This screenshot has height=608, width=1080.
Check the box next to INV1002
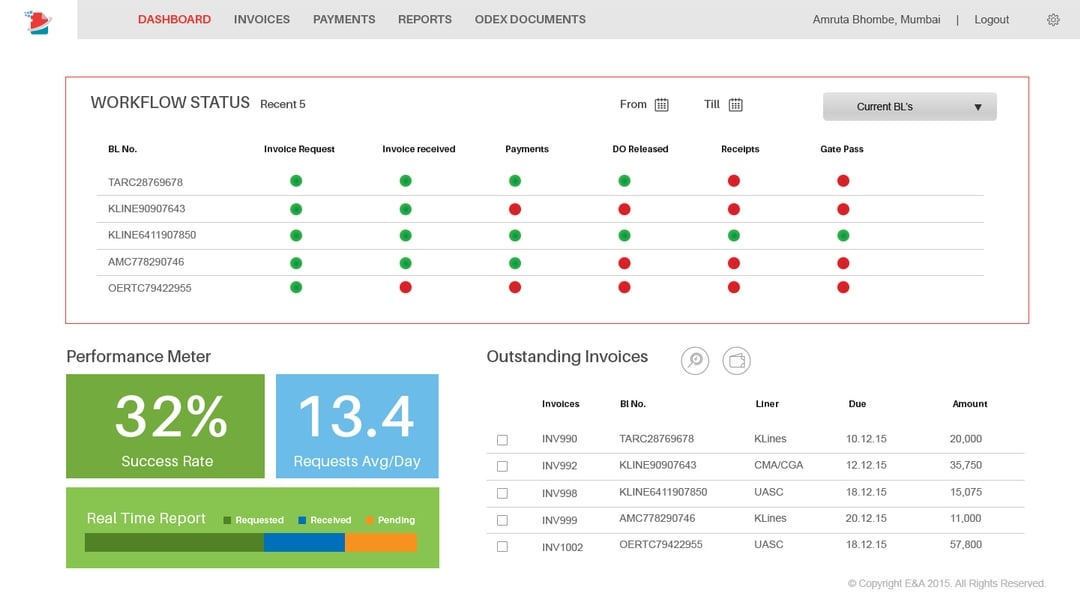(502, 547)
